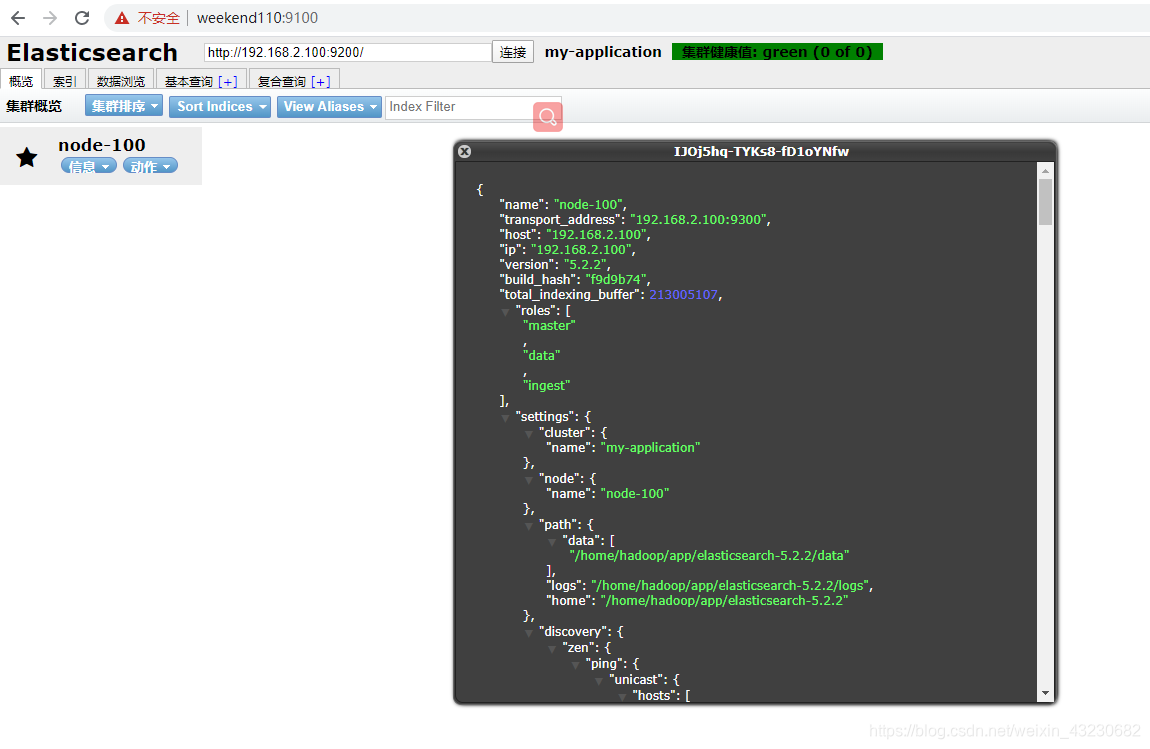Click scrollbar up arrow in JSON popup
This screenshot has height=749, width=1150.
(1045, 171)
